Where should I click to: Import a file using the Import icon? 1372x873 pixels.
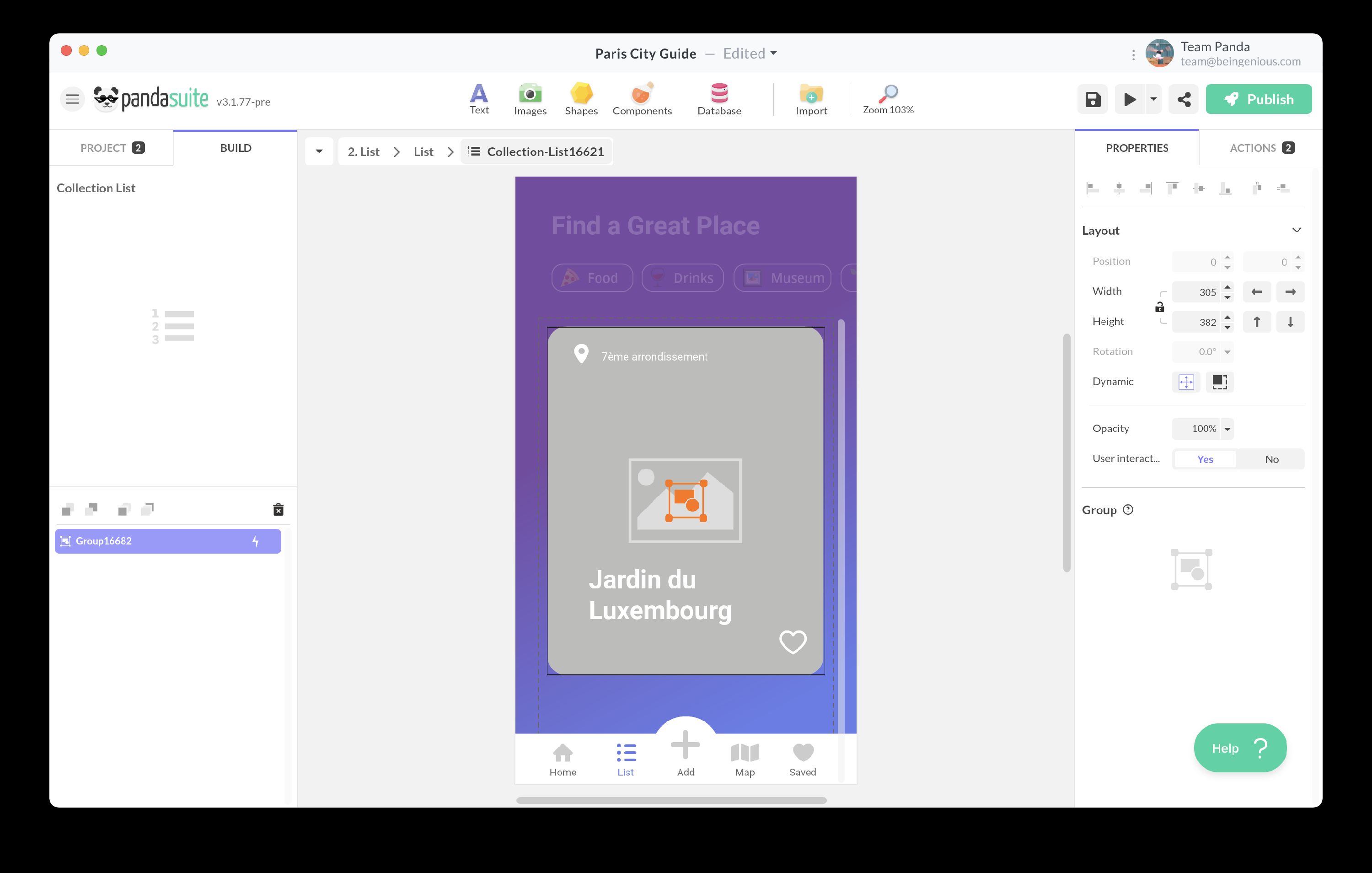(811, 98)
